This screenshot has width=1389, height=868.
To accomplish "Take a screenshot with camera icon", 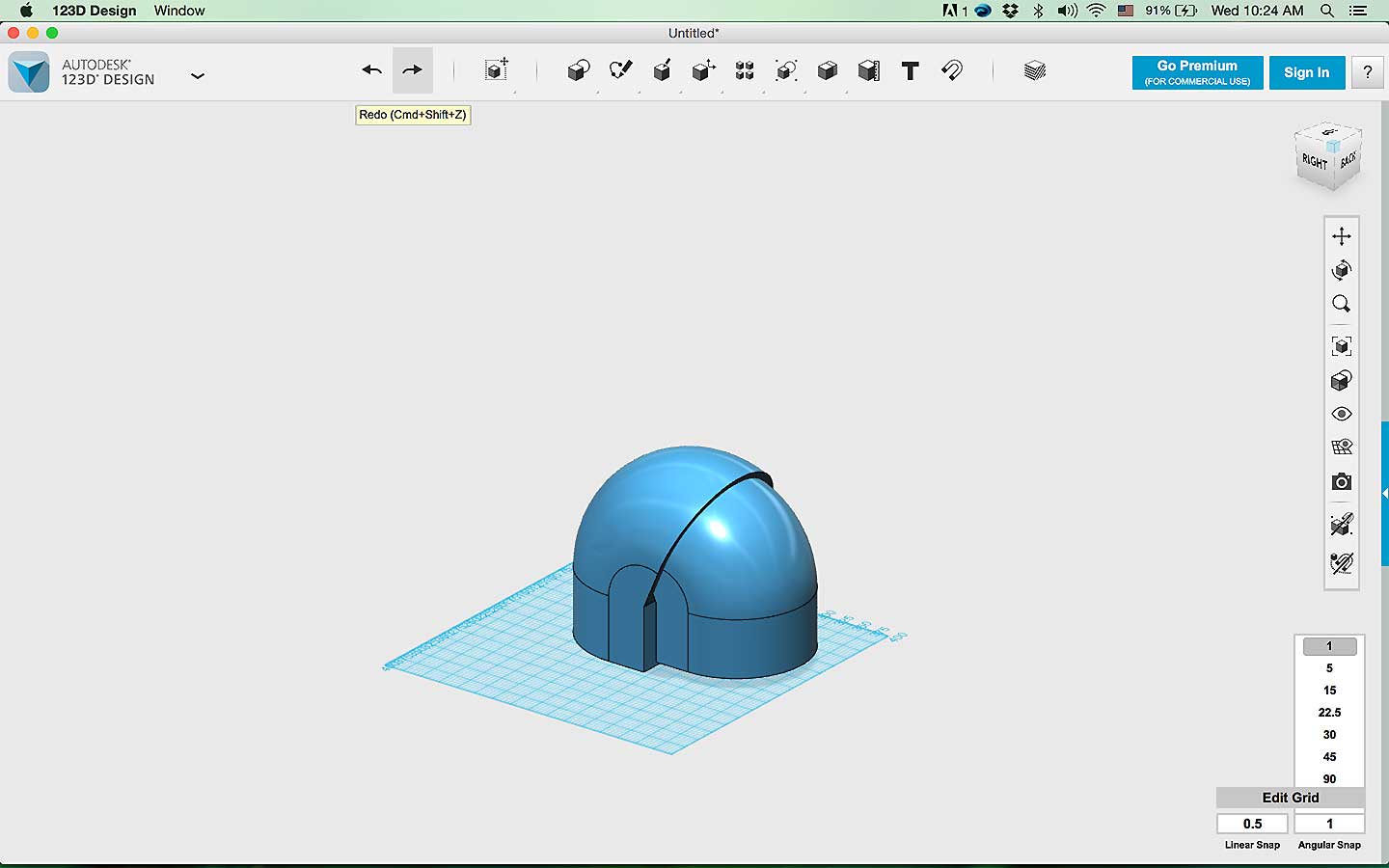I will click(x=1341, y=481).
